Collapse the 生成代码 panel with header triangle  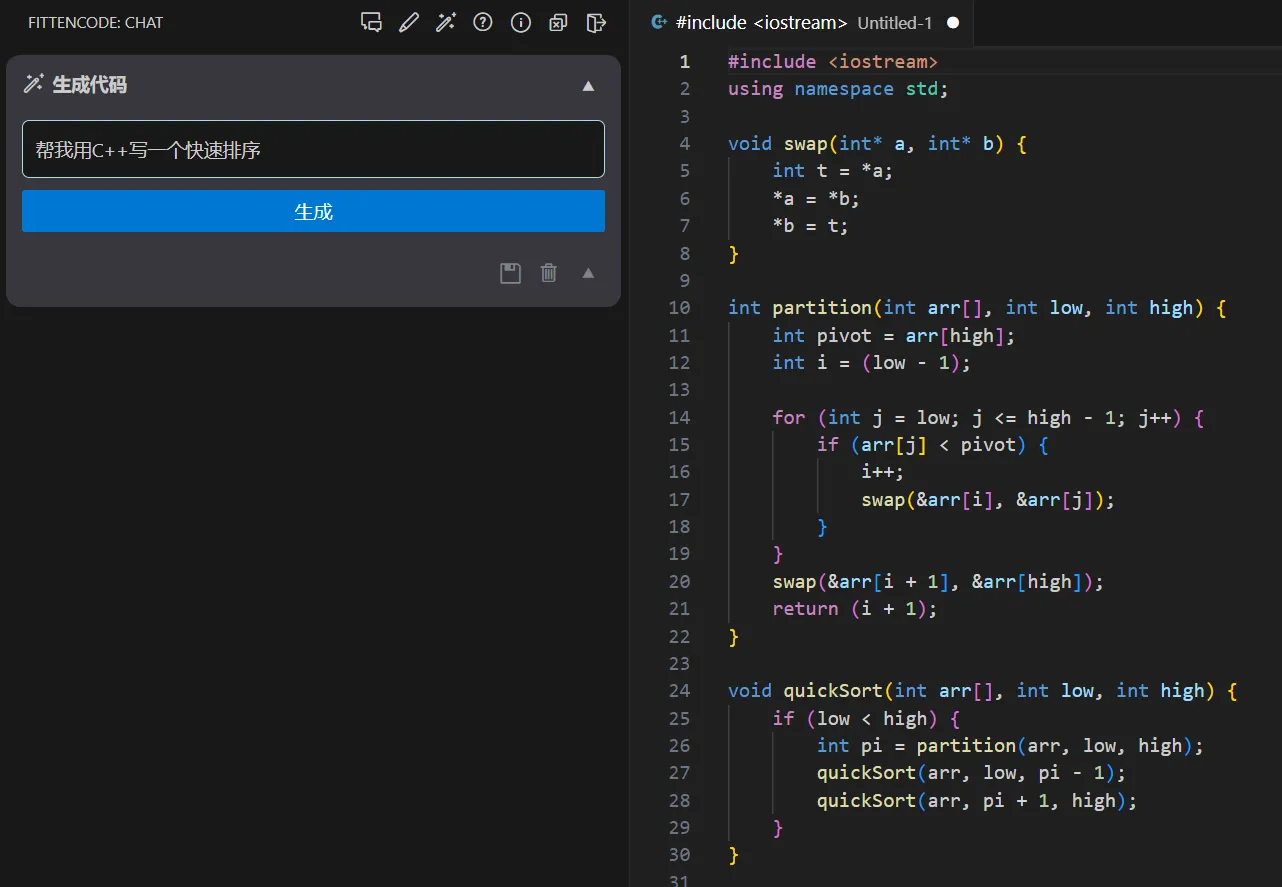click(x=588, y=86)
